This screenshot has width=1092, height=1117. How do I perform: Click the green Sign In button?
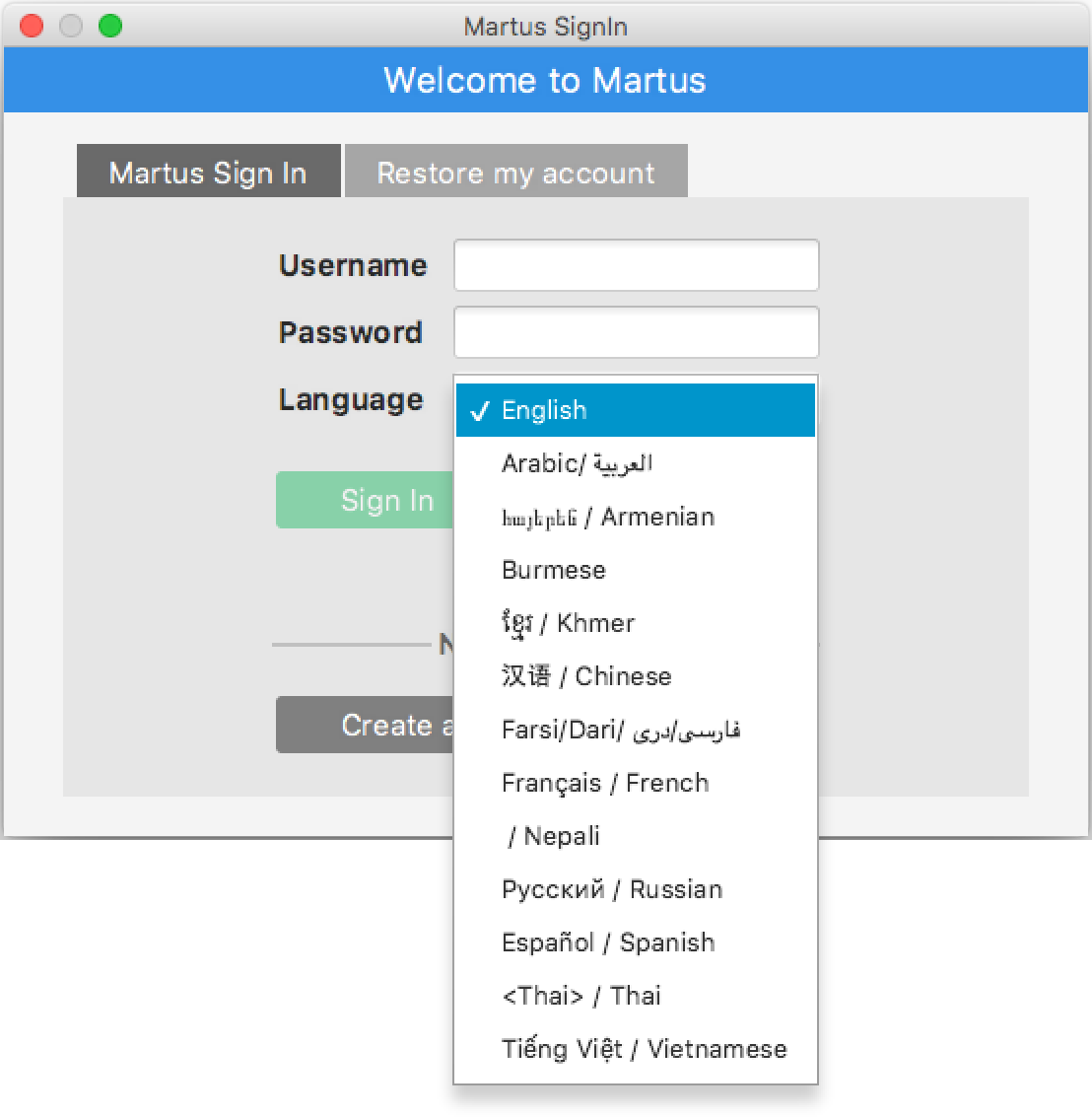click(x=365, y=500)
